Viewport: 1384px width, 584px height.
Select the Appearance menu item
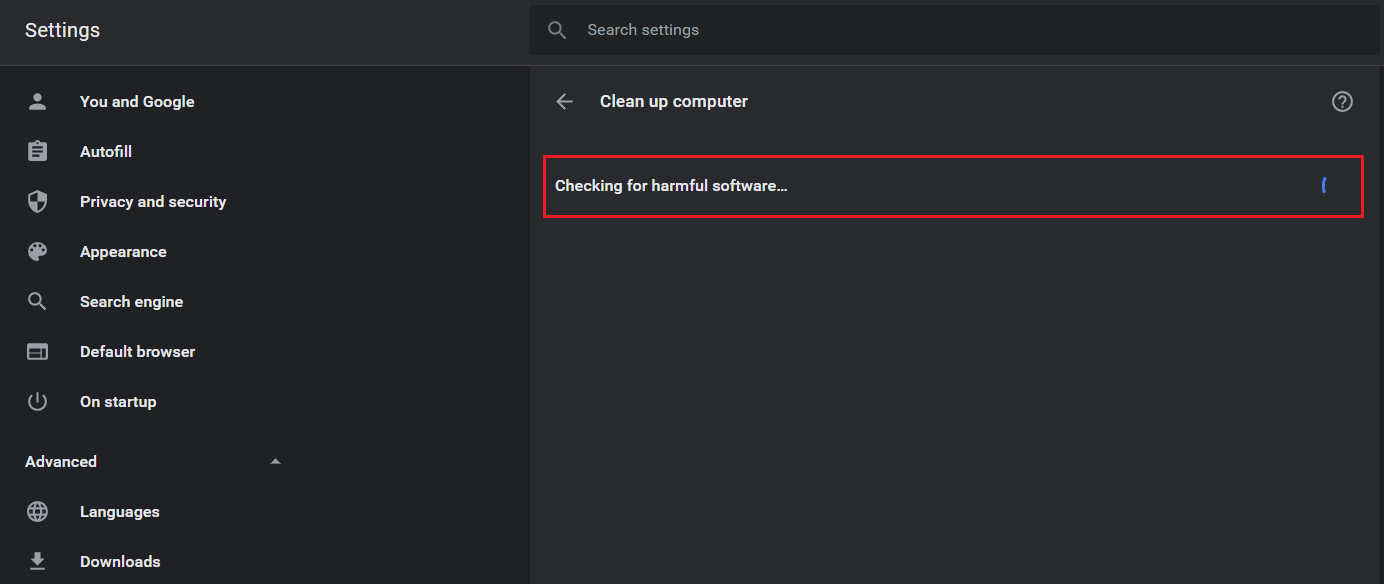(x=123, y=251)
